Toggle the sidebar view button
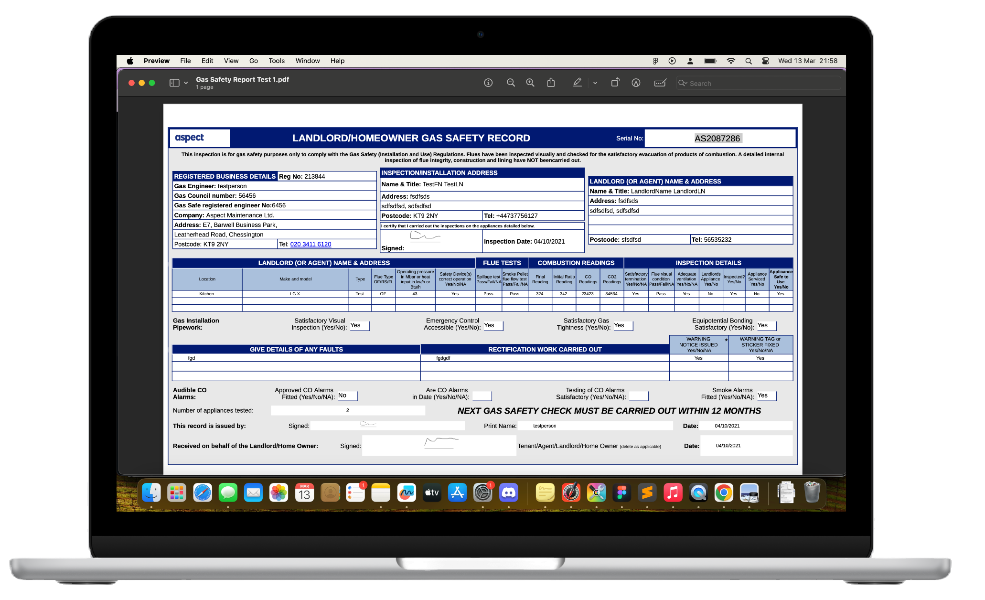This screenshot has width=985, height=600. click(175, 83)
